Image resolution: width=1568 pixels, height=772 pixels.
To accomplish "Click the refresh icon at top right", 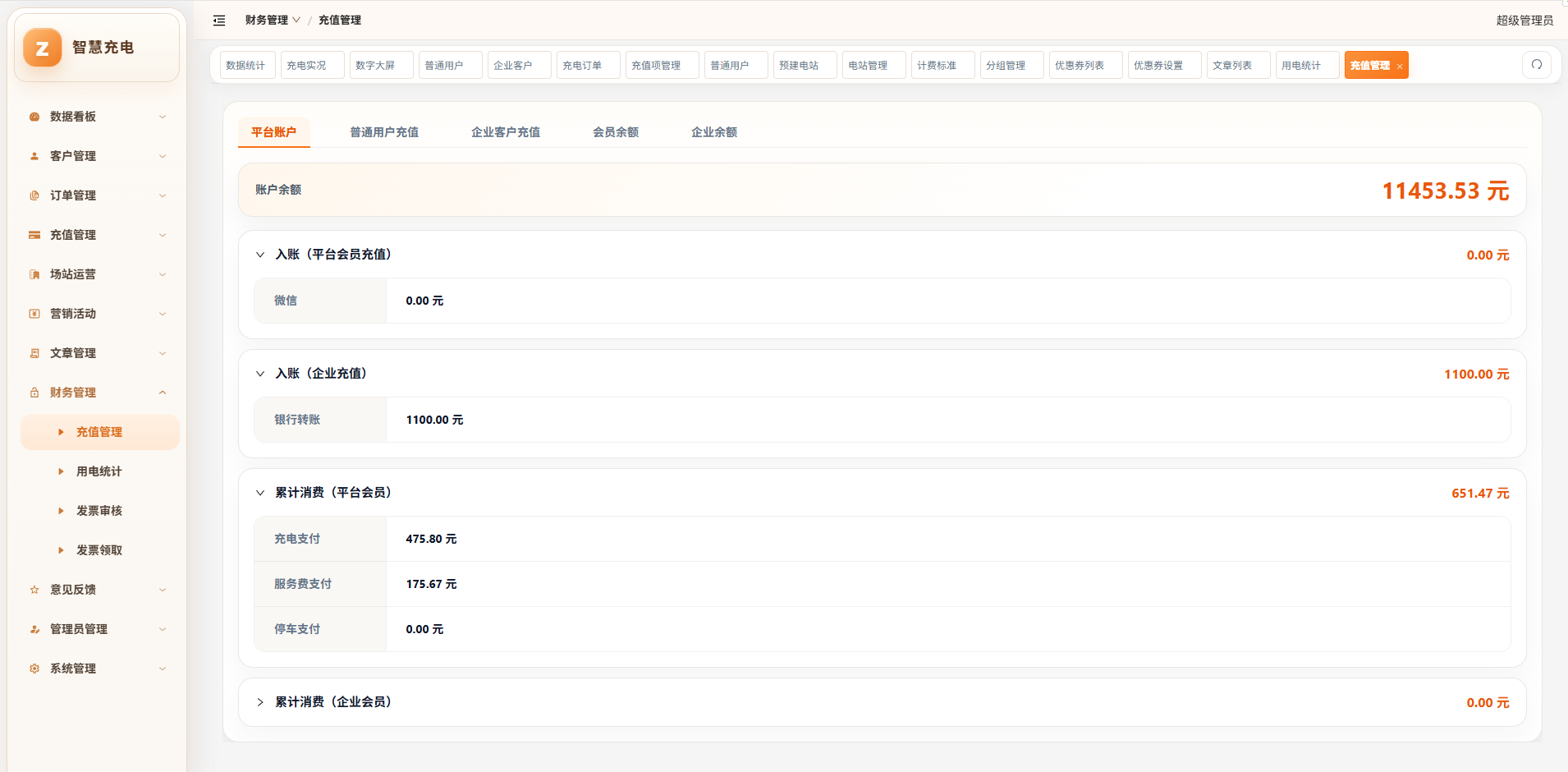I will tap(1537, 65).
